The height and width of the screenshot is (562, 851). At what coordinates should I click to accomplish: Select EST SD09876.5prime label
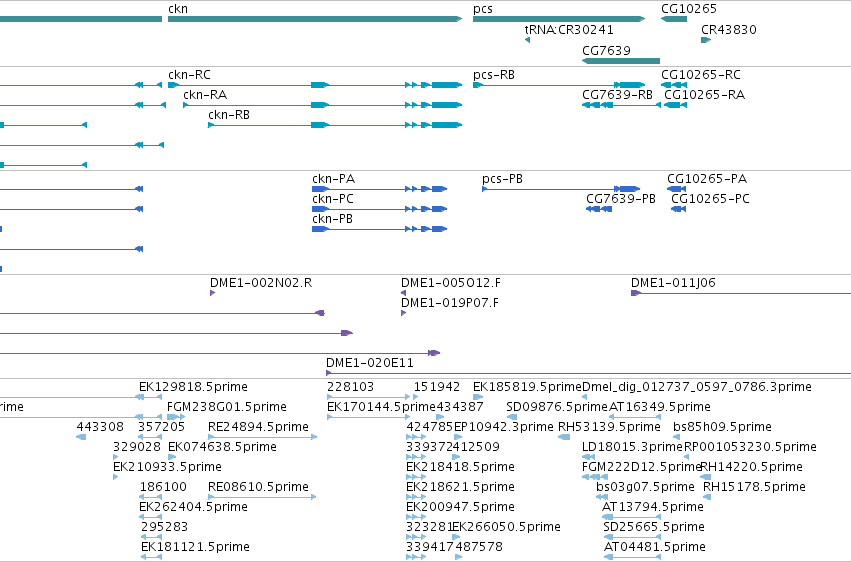[x=557, y=407]
